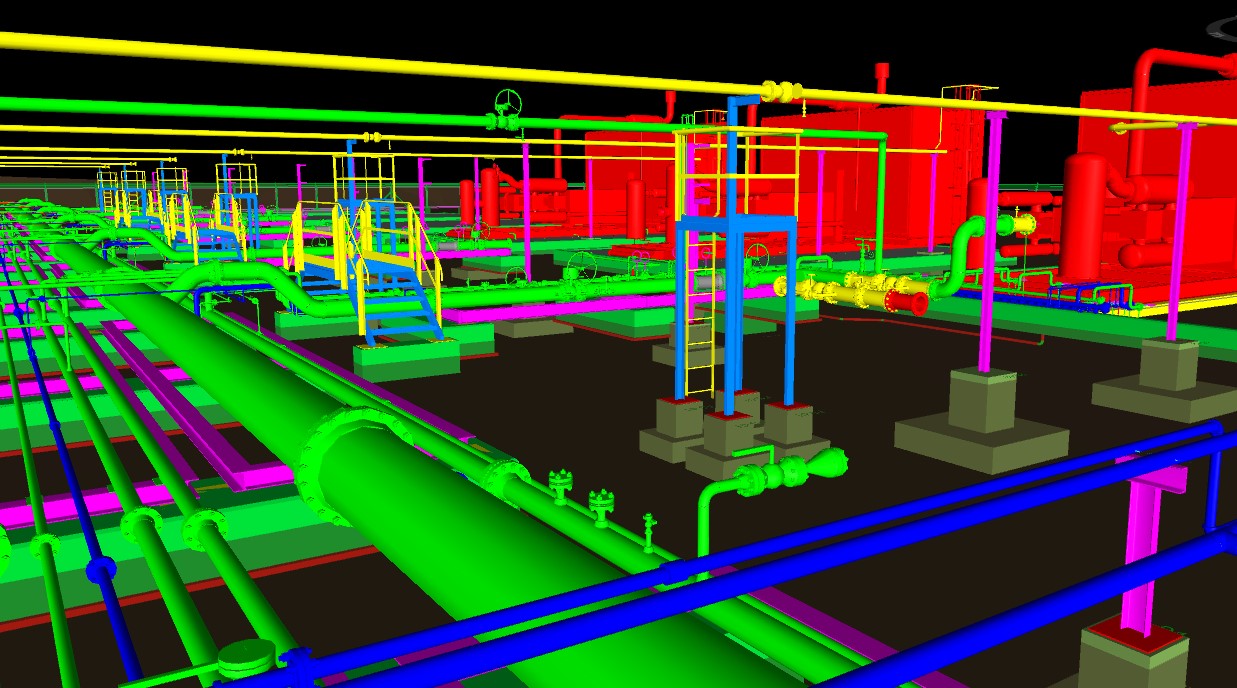The image size is (1237, 688).
Task: Click the green blind flange at bottom left
Action: pyautogui.click(x=246, y=657)
